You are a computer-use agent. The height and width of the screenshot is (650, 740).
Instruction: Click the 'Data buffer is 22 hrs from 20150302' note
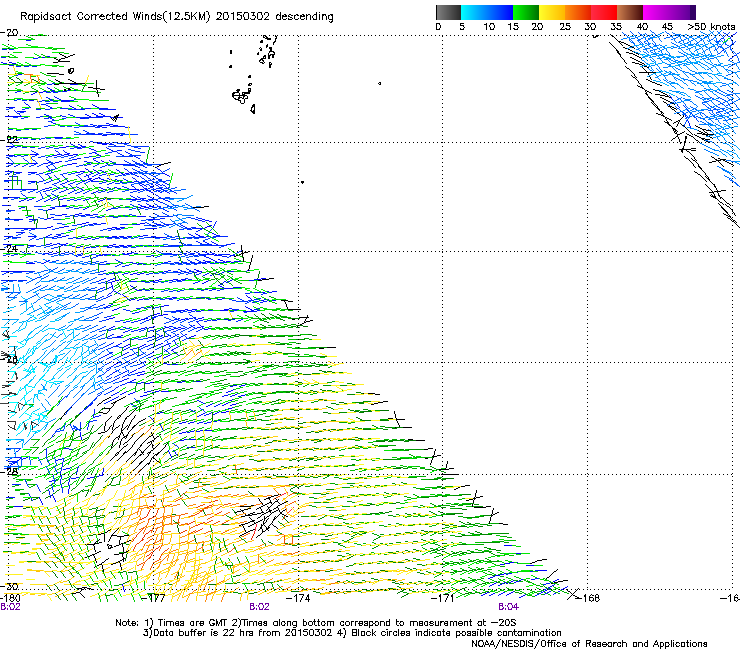(x=243, y=633)
